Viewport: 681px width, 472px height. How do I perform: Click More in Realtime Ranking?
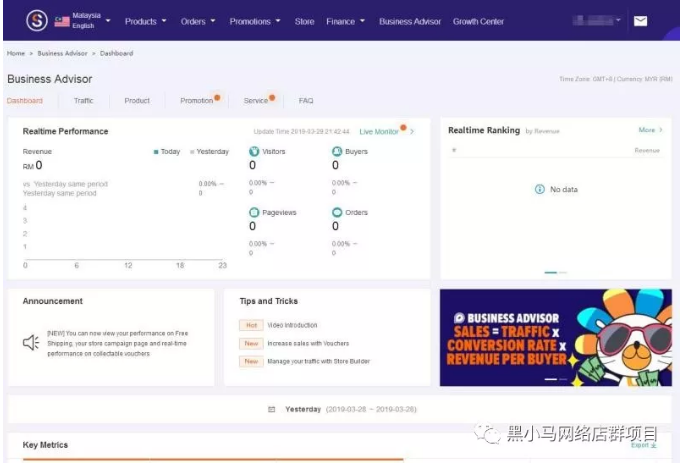click(x=646, y=130)
